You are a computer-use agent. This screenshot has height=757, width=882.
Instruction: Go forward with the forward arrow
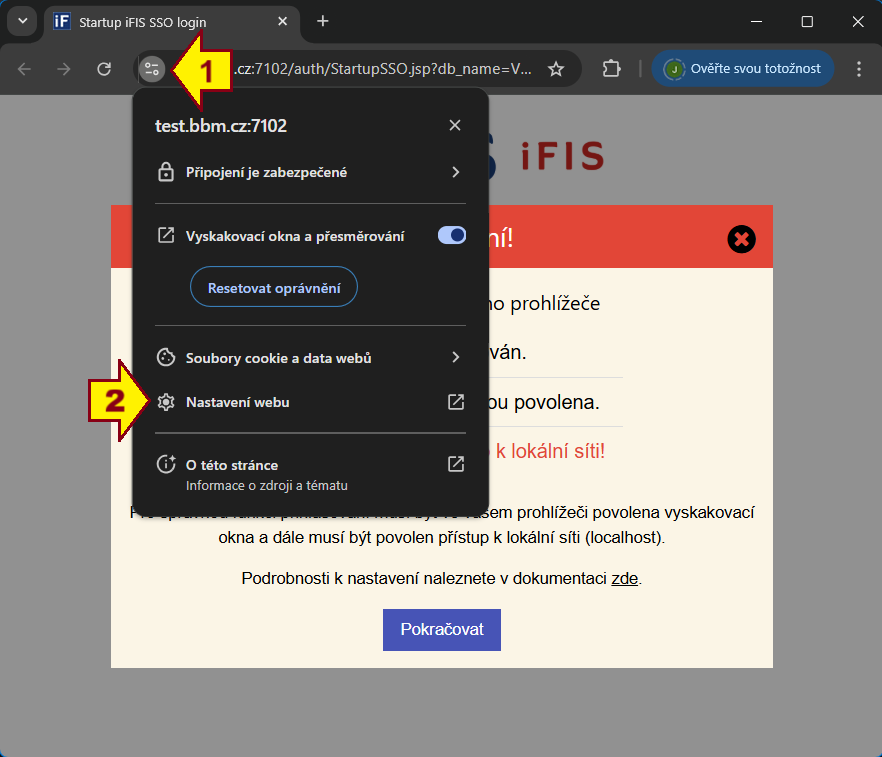click(64, 69)
